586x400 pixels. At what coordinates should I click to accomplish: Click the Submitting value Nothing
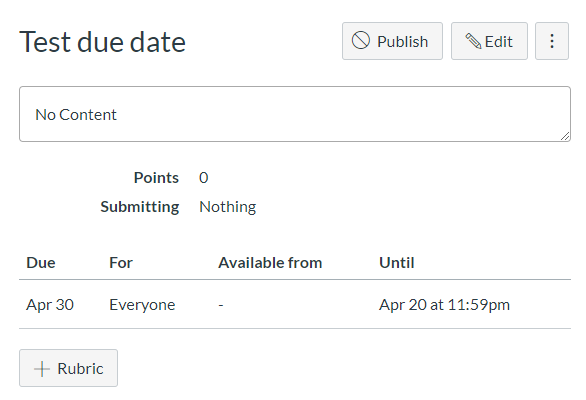click(x=228, y=207)
